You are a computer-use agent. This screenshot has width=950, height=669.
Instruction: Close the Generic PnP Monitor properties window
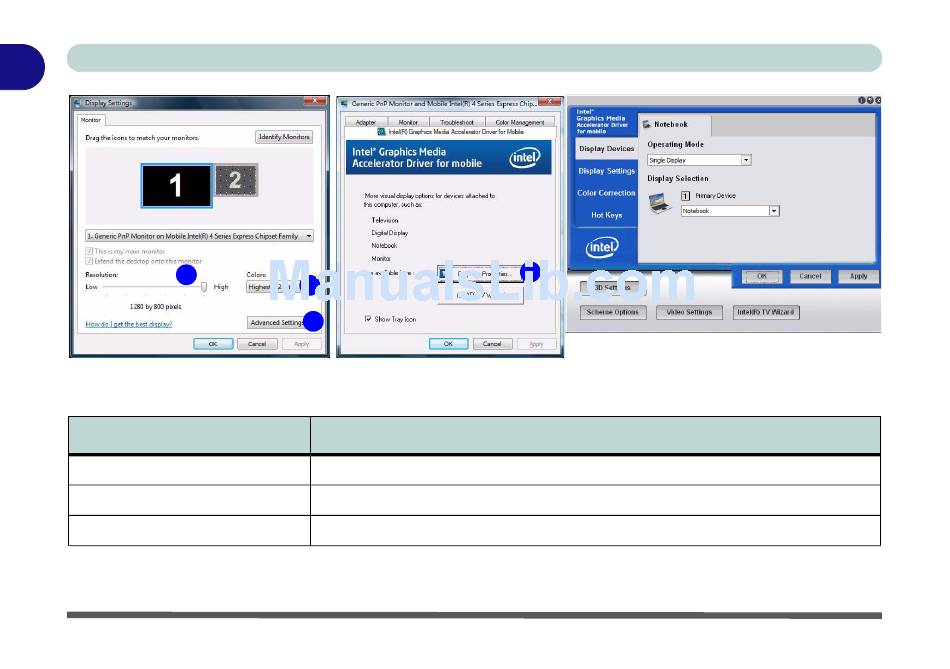click(550, 102)
